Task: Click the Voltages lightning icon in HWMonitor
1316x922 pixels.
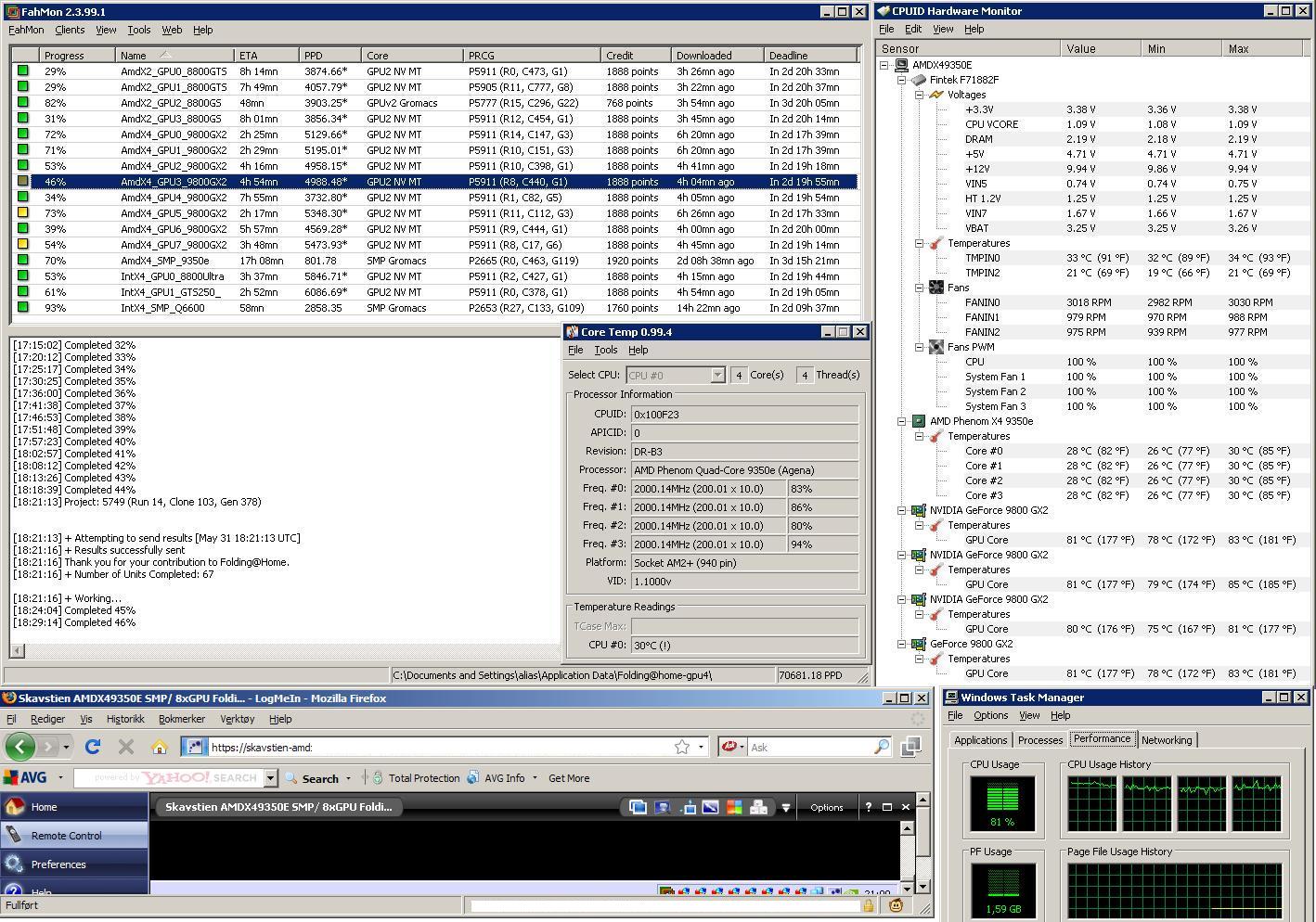Action: [935, 95]
